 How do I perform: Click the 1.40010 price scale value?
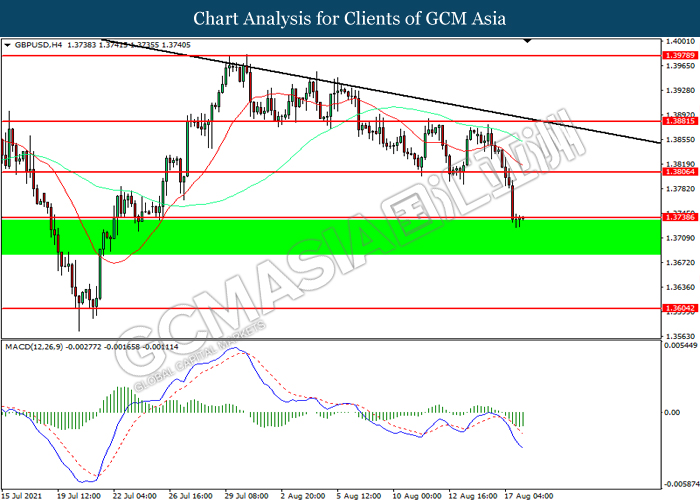tap(680, 42)
